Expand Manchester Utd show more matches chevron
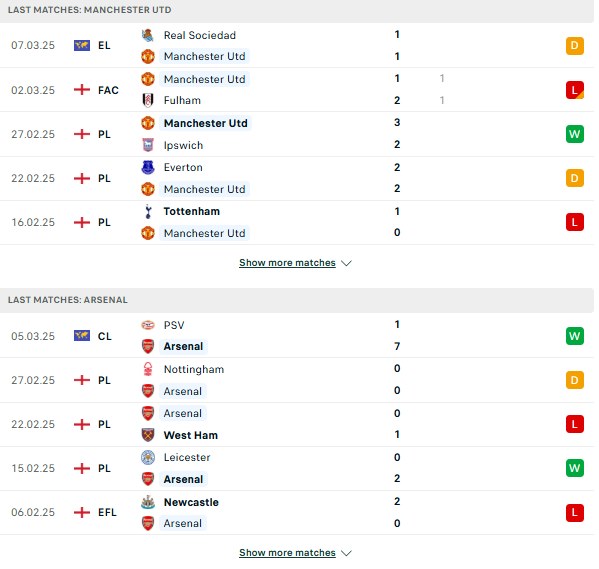 click(346, 263)
